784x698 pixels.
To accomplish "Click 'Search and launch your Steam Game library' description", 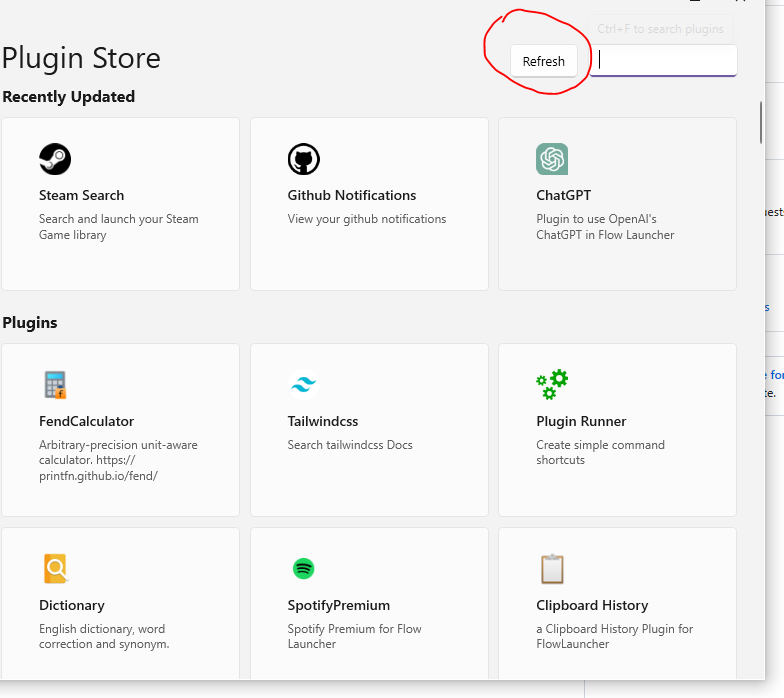I will click(118, 226).
